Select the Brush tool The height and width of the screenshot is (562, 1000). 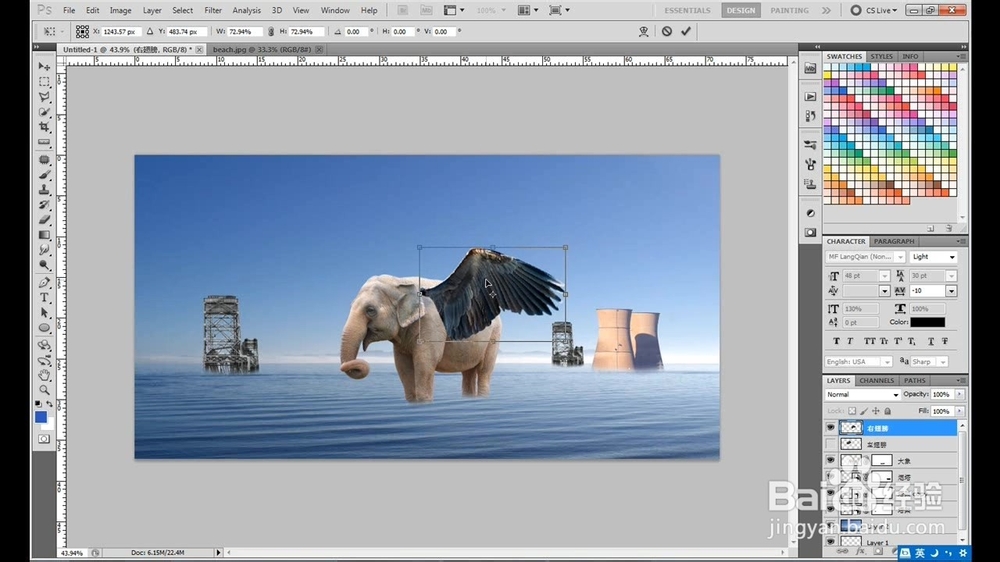44,174
